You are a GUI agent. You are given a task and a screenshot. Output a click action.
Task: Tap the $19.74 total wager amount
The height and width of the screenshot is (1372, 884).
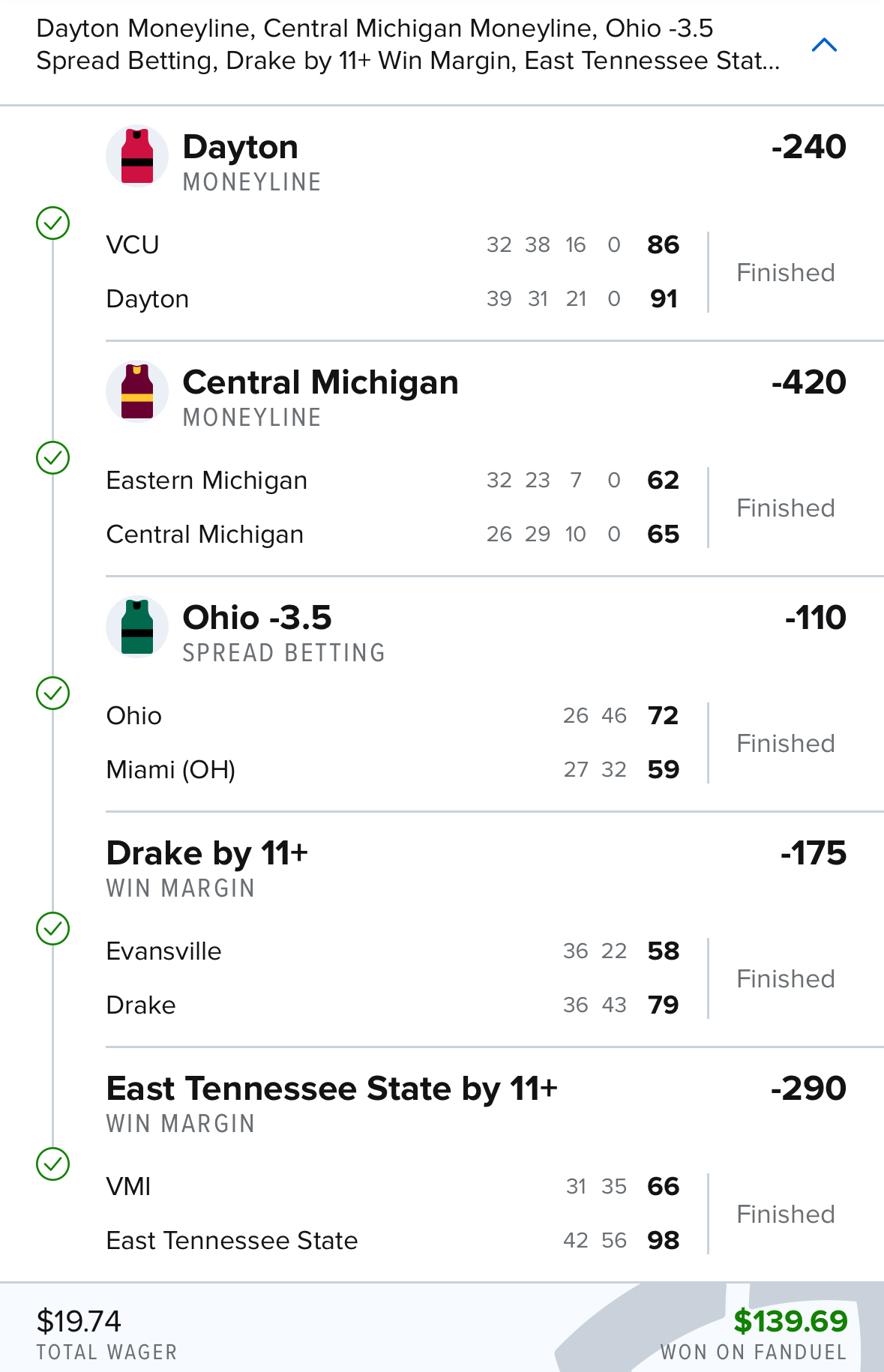(x=79, y=1321)
